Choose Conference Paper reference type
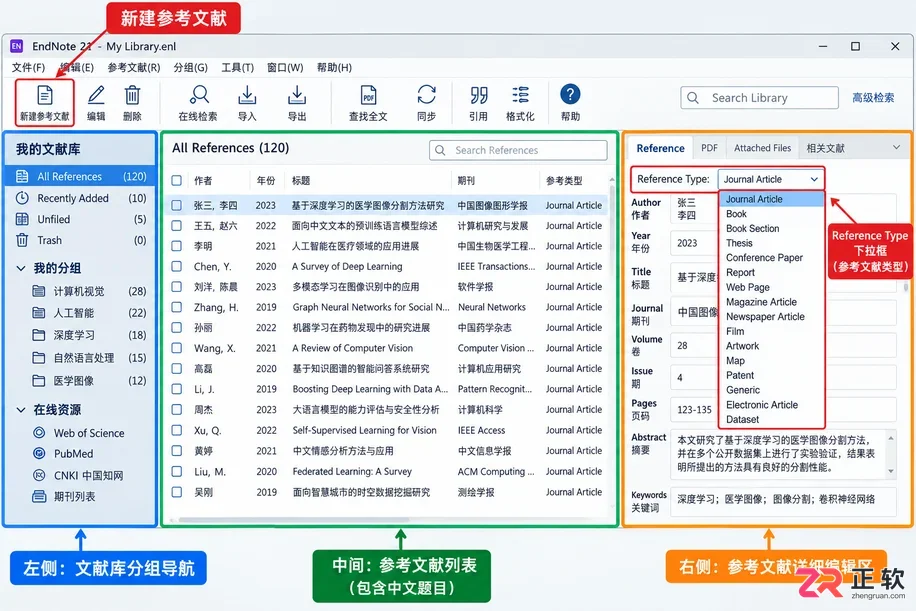 pos(771,258)
